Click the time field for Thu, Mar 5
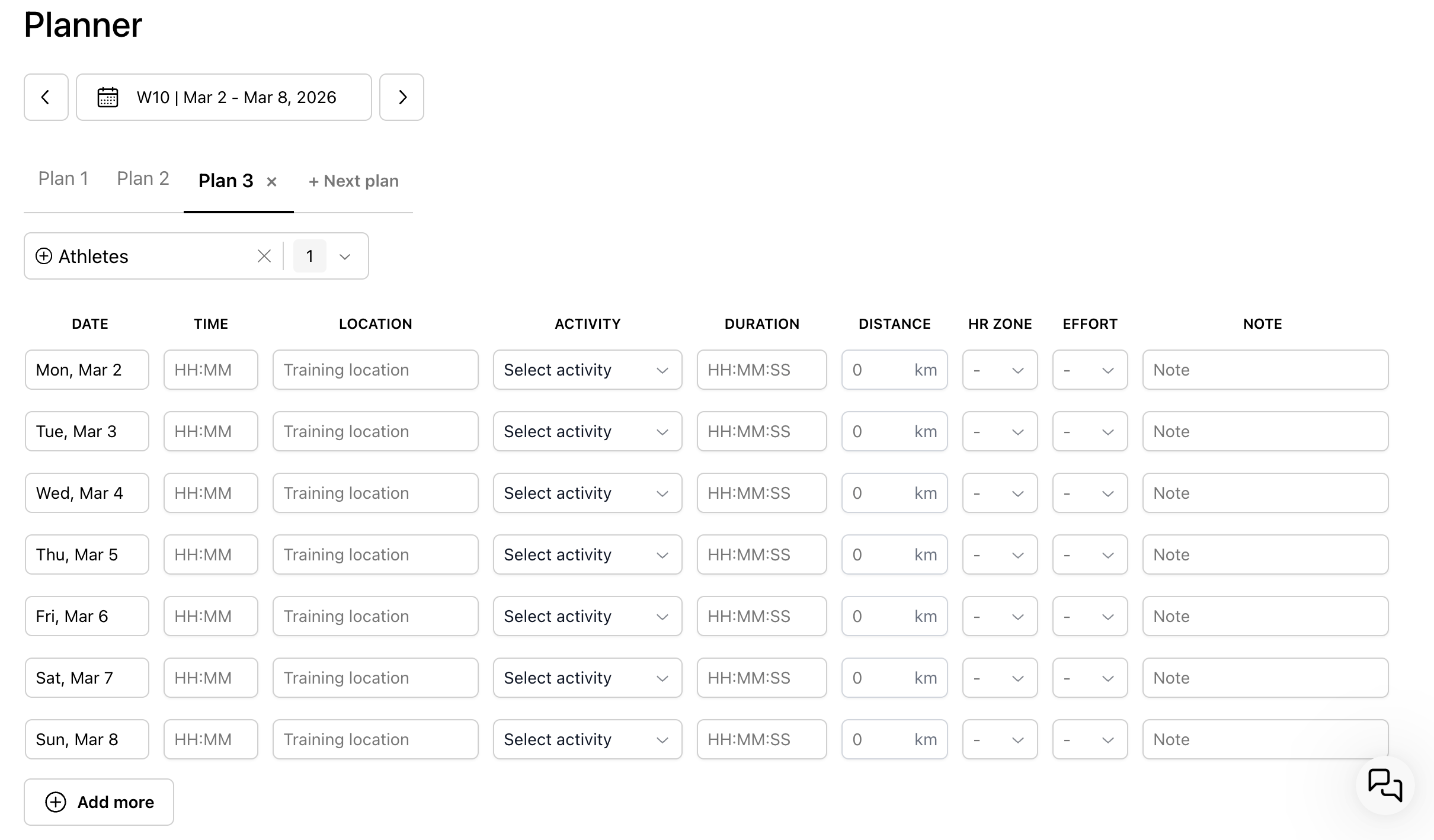The image size is (1434, 840). pos(211,554)
